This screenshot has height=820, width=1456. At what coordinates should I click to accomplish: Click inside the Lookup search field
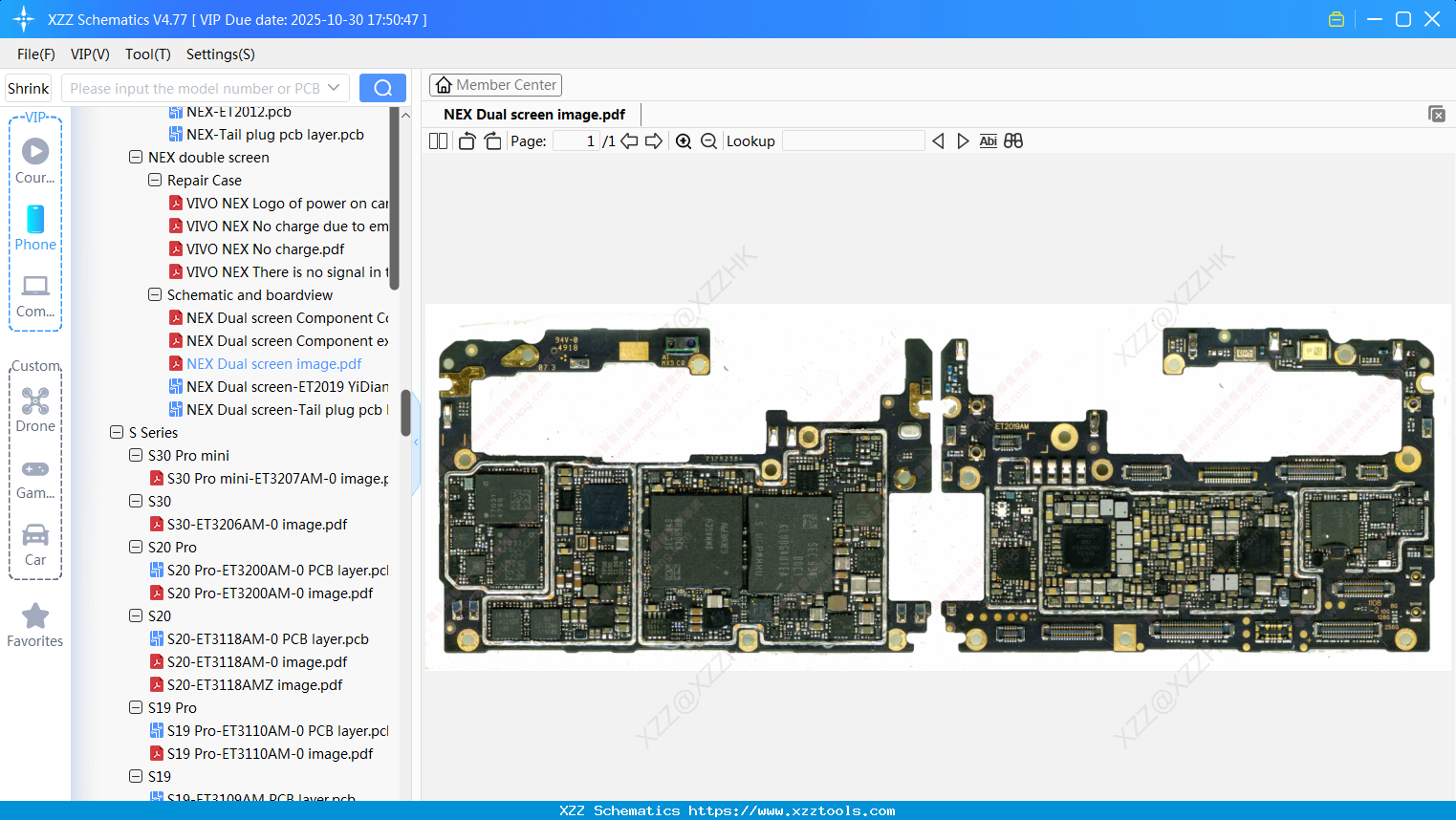point(854,140)
